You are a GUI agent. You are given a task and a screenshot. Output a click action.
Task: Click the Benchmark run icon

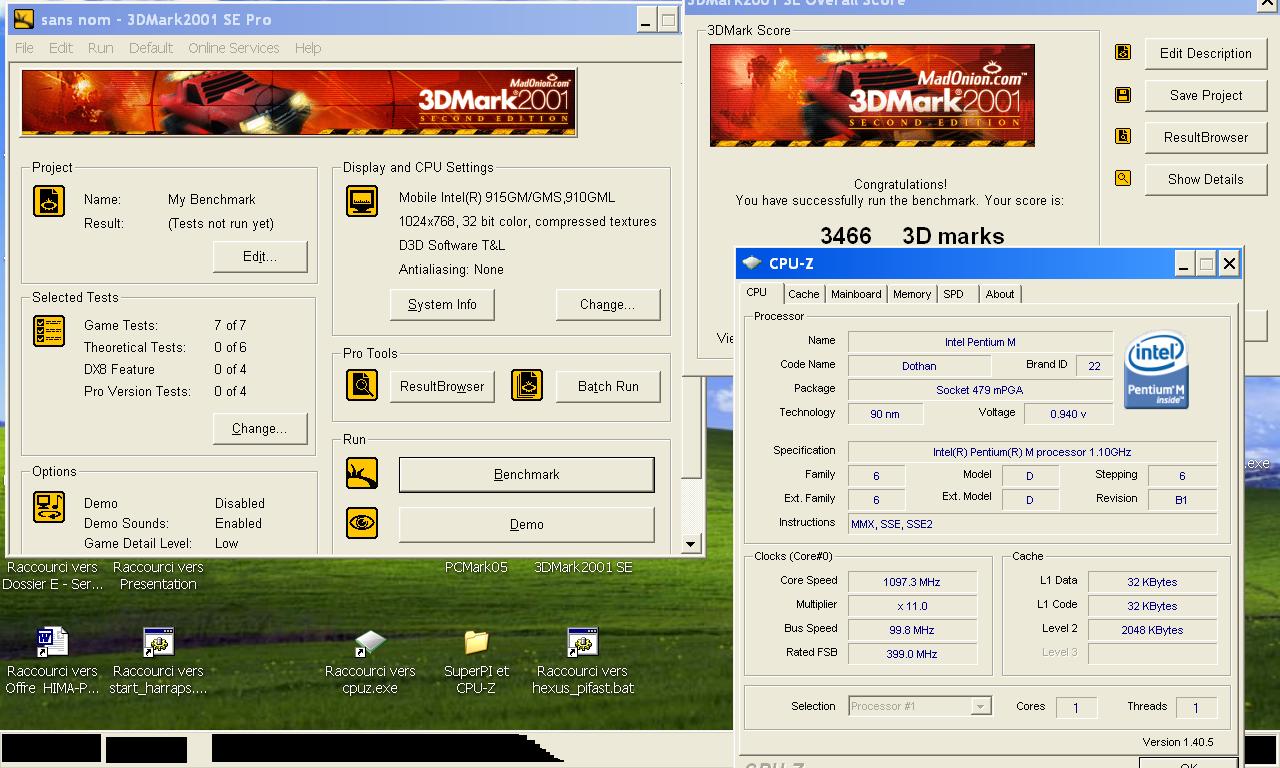362,473
